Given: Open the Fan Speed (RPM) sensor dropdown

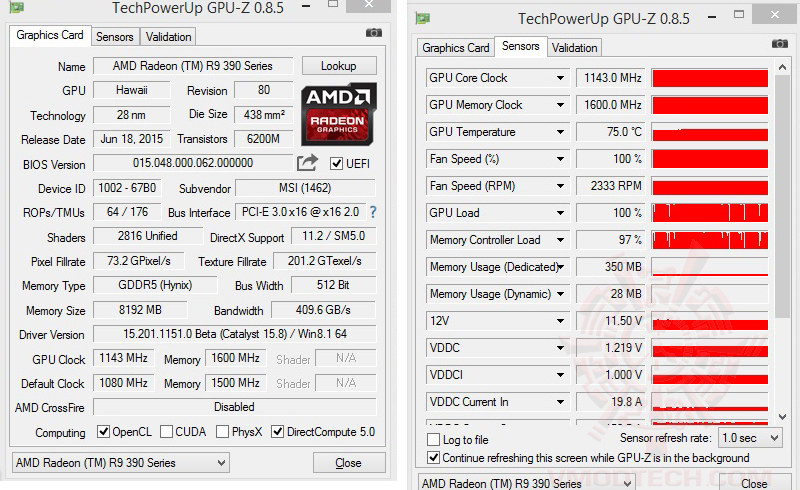Looking at the screenshot, I should pos(560,186).
